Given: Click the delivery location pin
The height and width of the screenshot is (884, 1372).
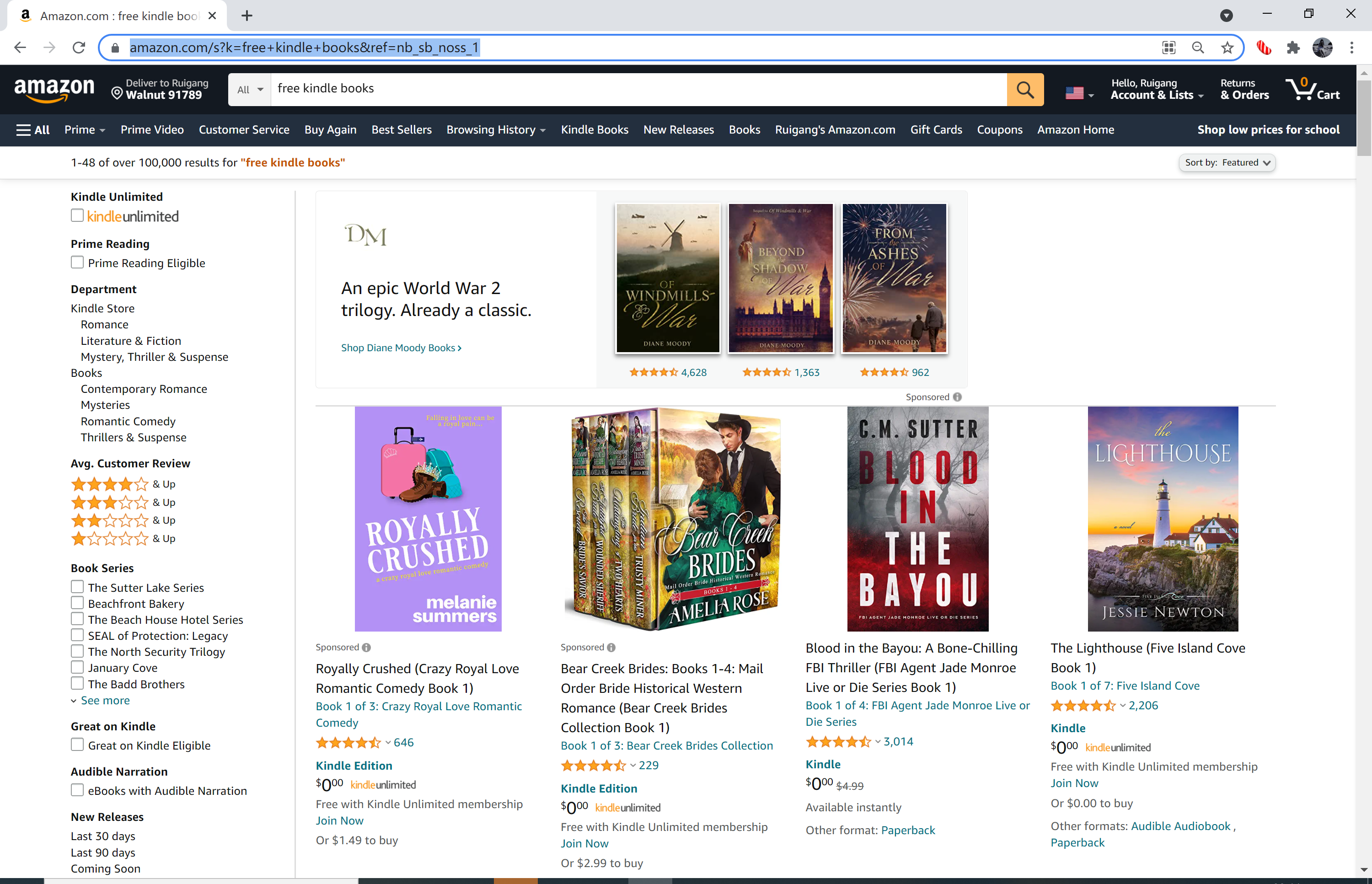Looking at the screenshot, I should coord(117,94).
